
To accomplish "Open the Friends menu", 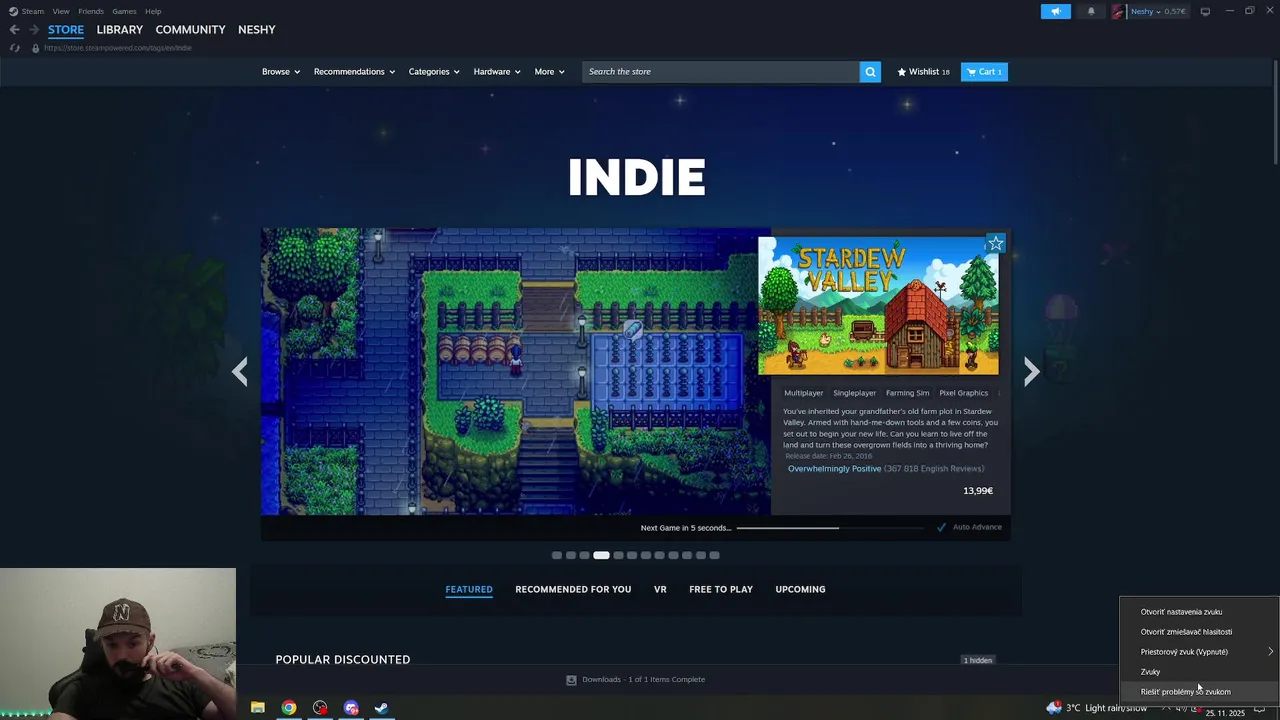I will point(91,12).
